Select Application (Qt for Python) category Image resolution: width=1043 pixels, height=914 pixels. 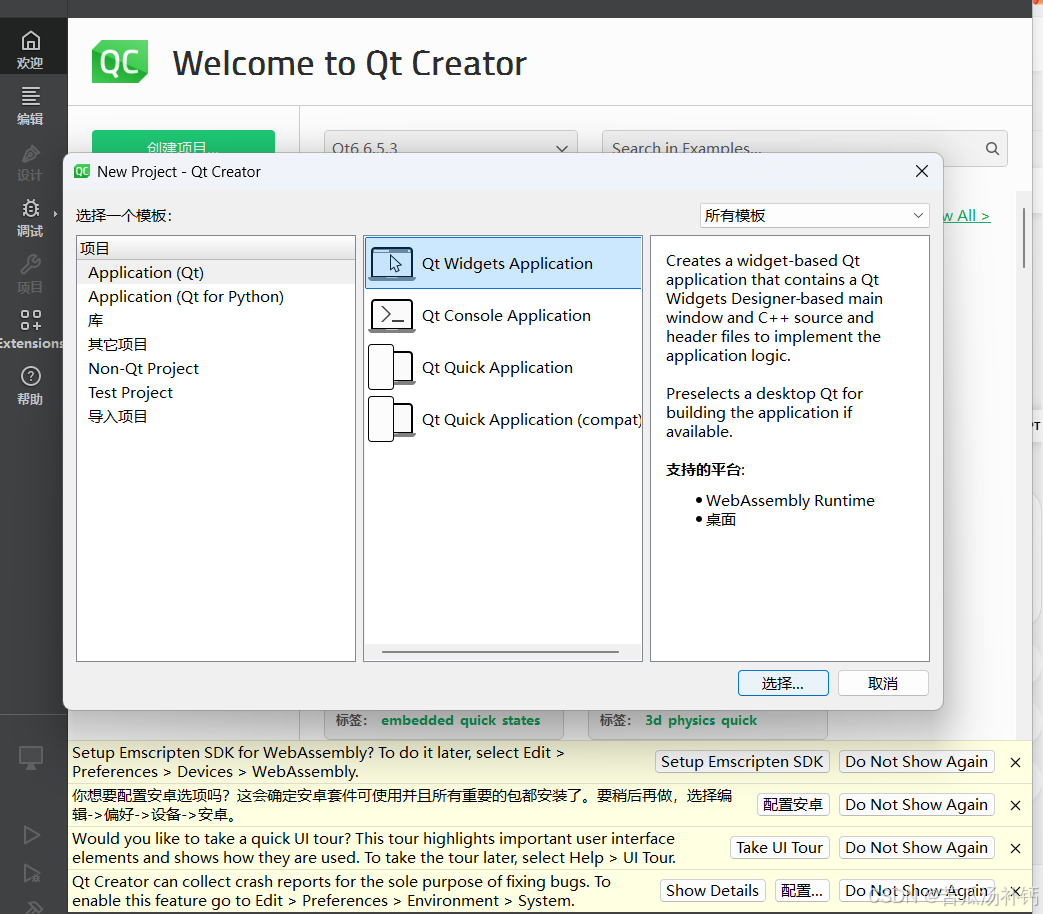pyautogui.click(x=216, y=297)
